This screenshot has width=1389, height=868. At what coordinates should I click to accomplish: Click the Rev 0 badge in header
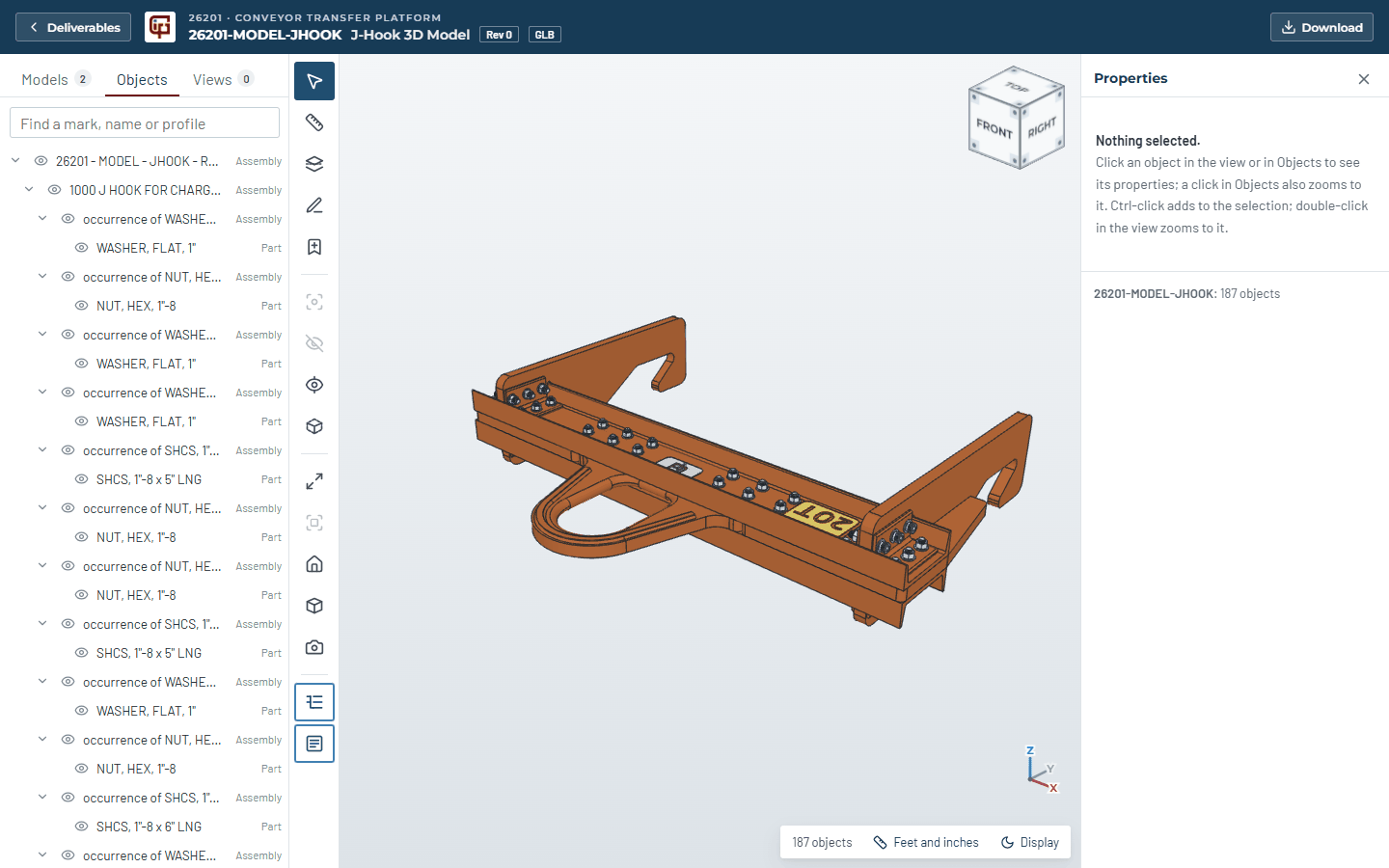[x=500, y=35]
